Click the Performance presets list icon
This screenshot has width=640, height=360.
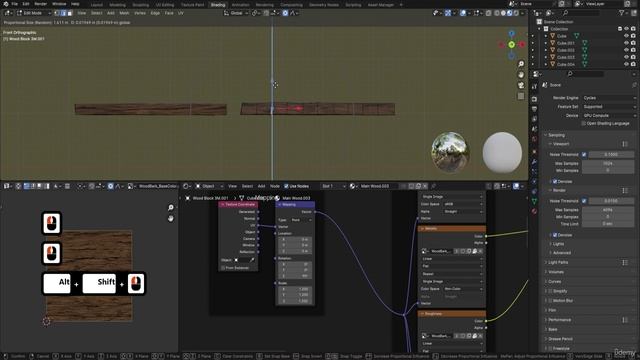coord(625,320)
